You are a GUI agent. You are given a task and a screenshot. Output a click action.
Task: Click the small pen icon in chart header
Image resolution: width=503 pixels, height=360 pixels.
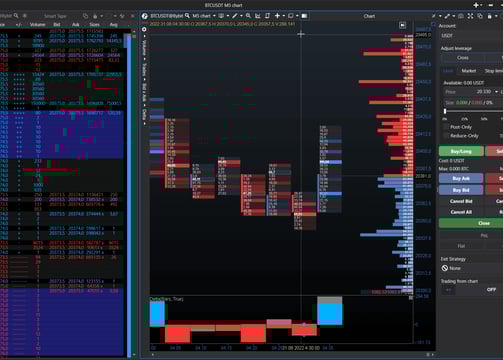click(x=433, y=16)
